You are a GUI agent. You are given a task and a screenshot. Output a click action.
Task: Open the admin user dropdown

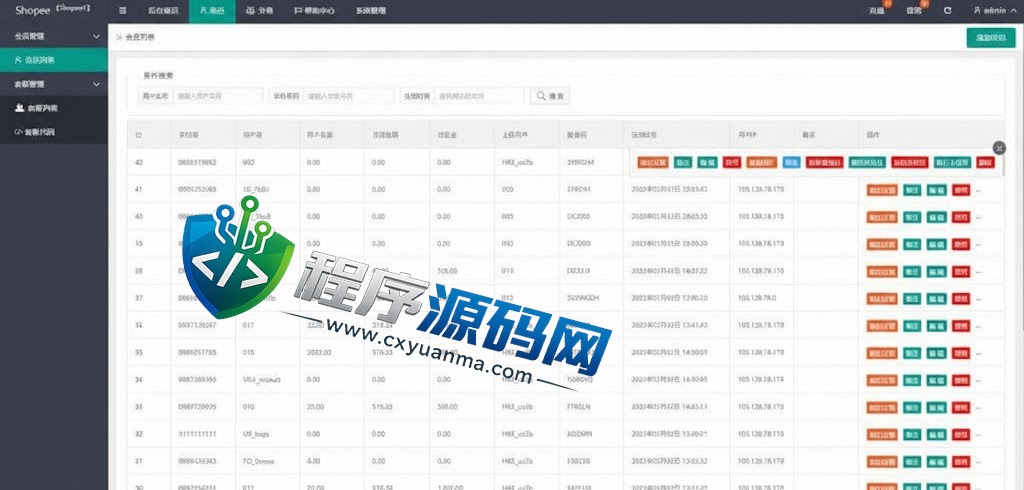pyautogui.click(x=995, y=10)
